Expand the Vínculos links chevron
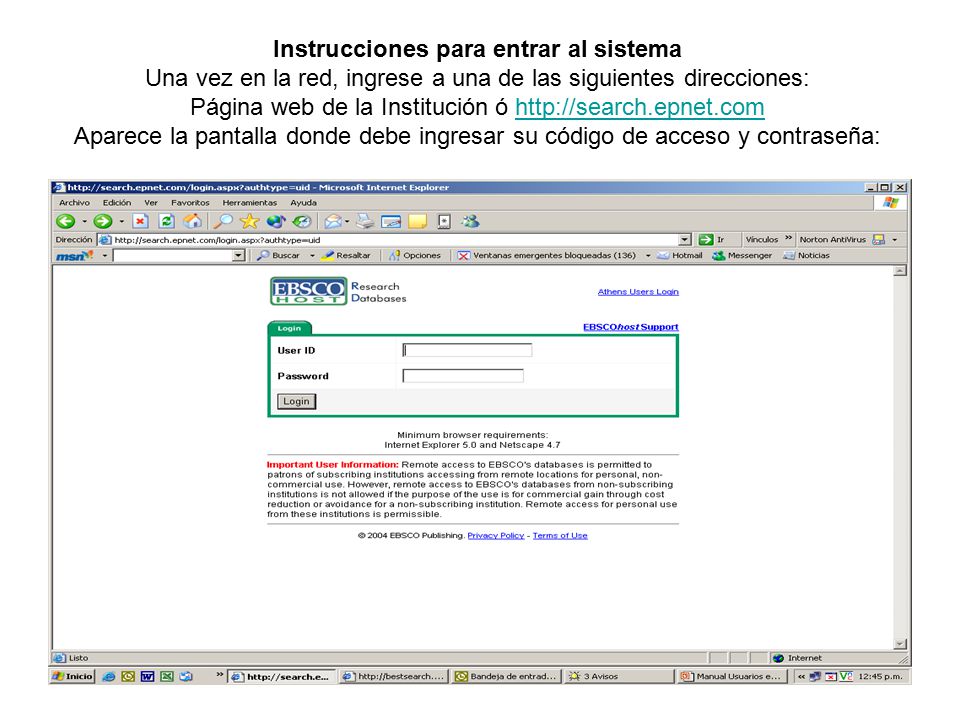Screen dimensions: 960x720 788,238
